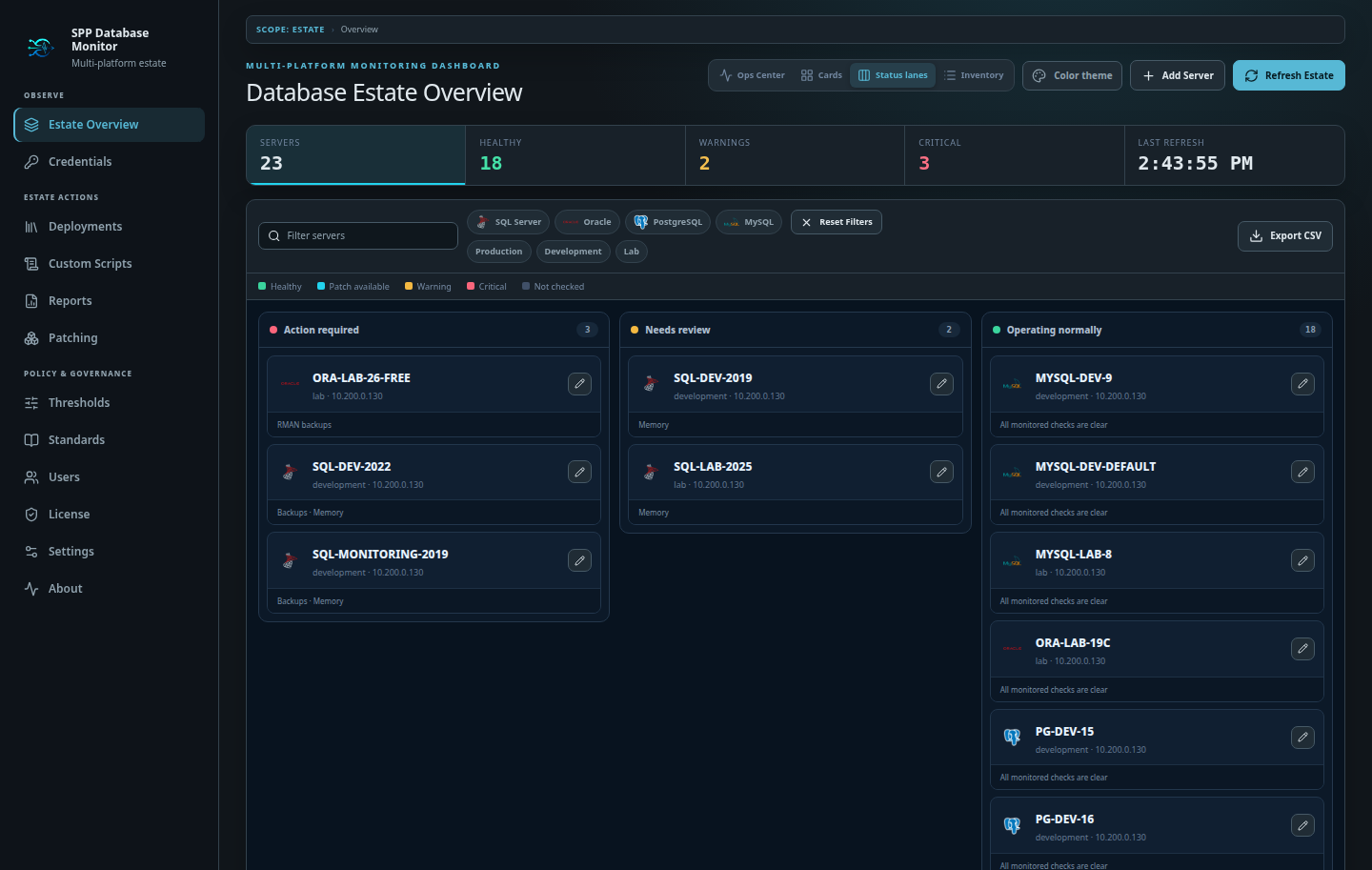The image size is (1372, 870).
Task: Toggle the Development environment filter
Action: (573, 252)
